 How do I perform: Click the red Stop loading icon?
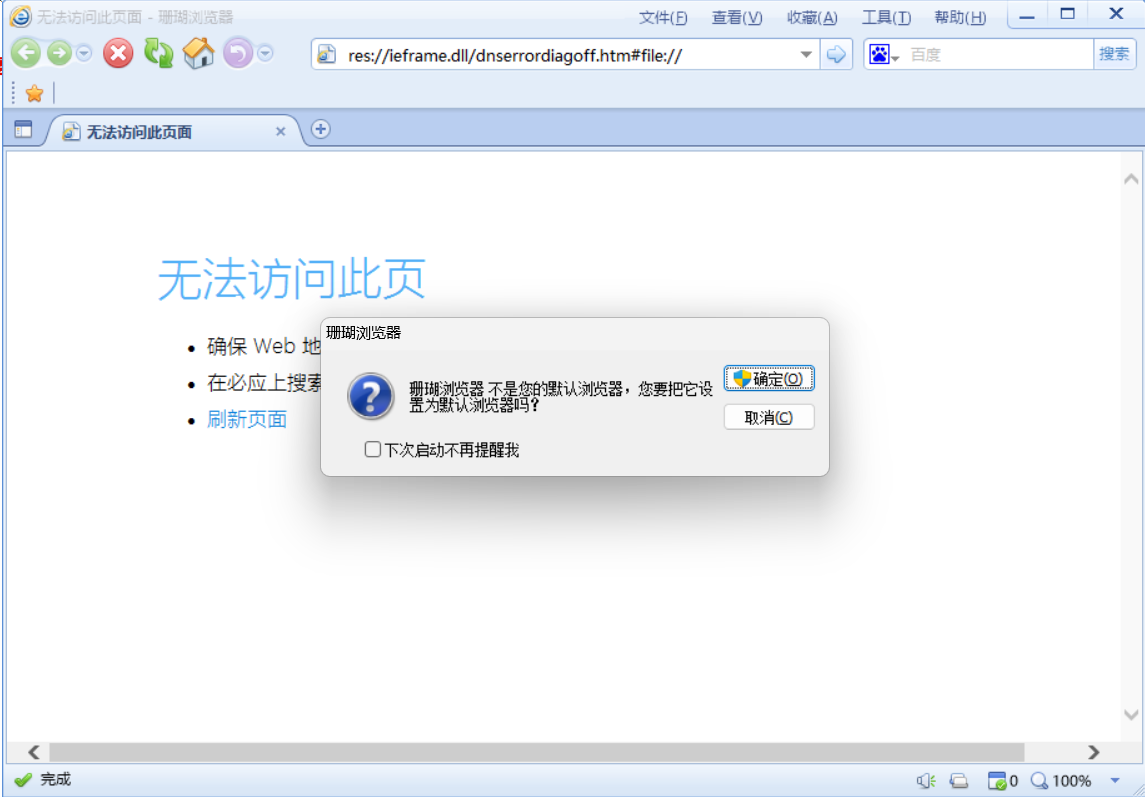118,53
